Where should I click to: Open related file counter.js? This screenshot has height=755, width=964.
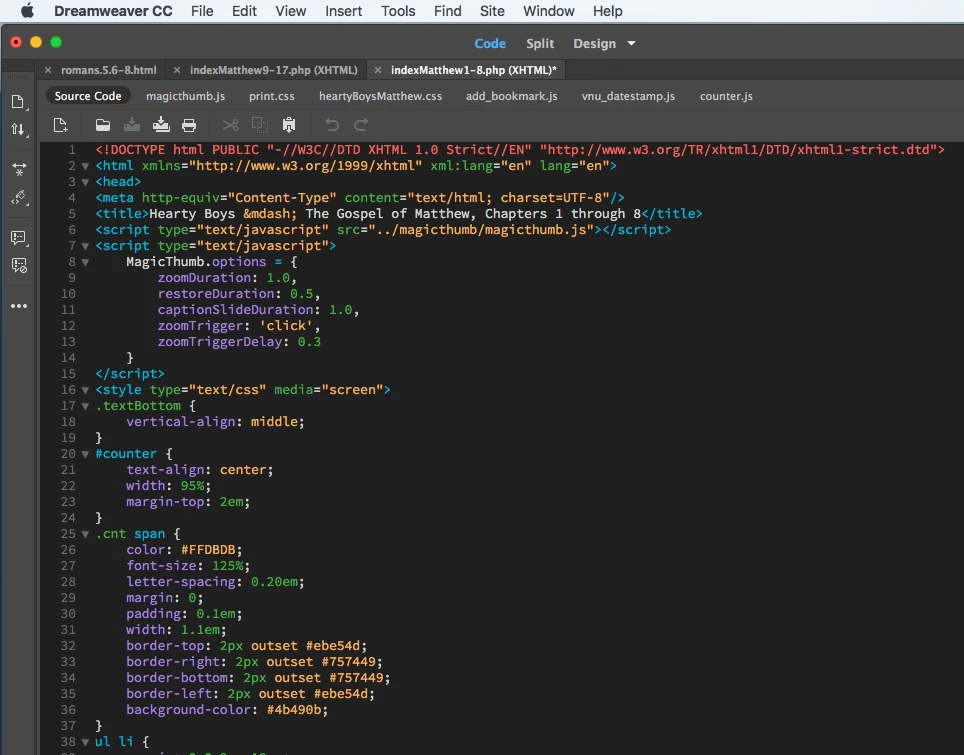(726, 96)
